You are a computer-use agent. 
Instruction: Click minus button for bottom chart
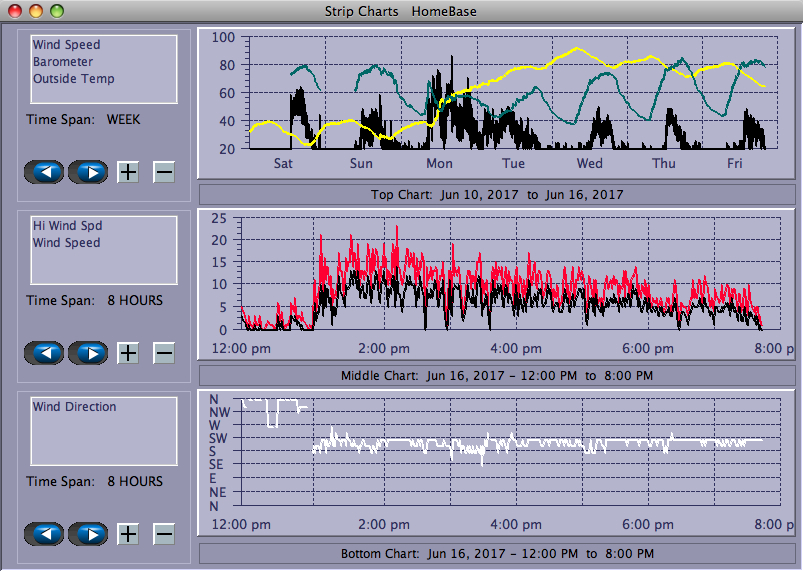pos(164,534)
